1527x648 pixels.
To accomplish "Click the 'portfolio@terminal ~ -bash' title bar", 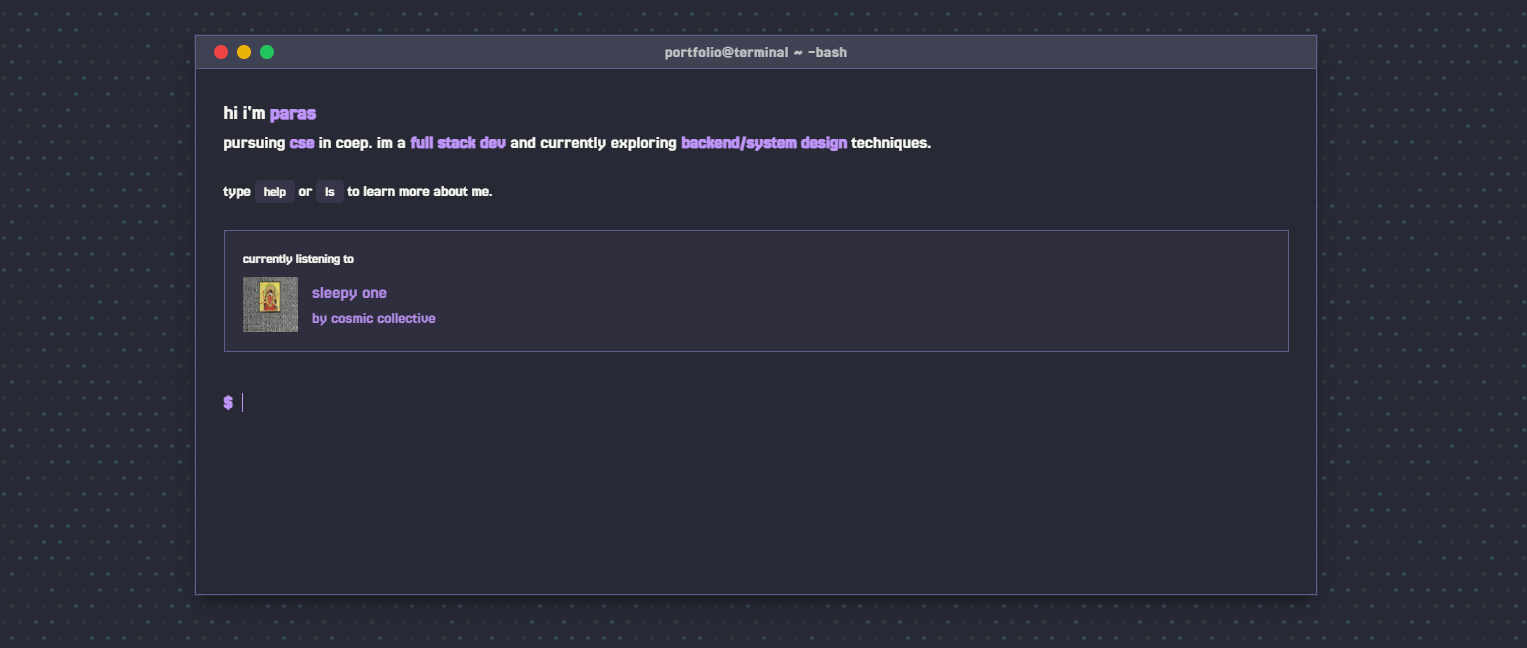I will point(756,52).
